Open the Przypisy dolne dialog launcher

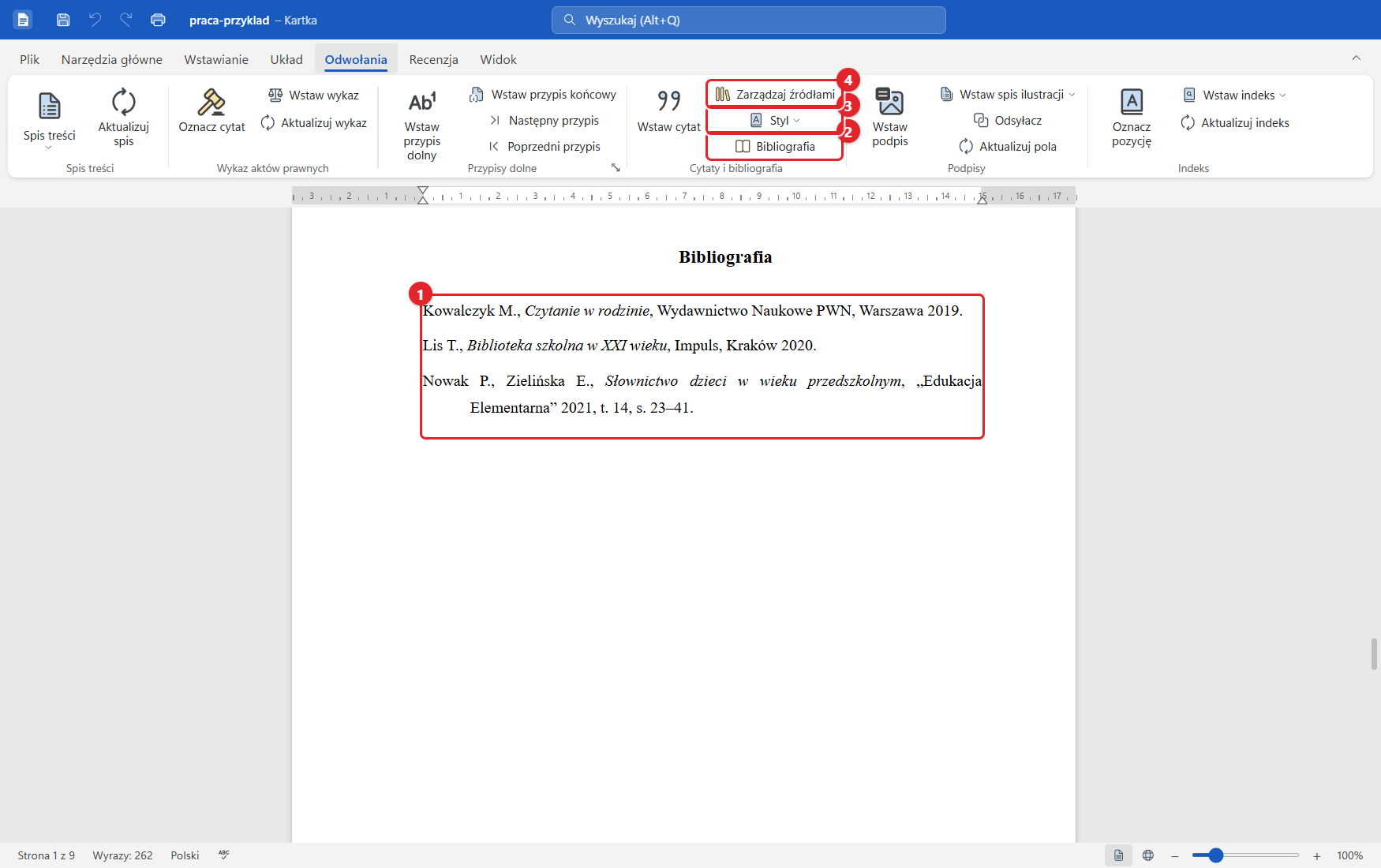coord(616,167)
